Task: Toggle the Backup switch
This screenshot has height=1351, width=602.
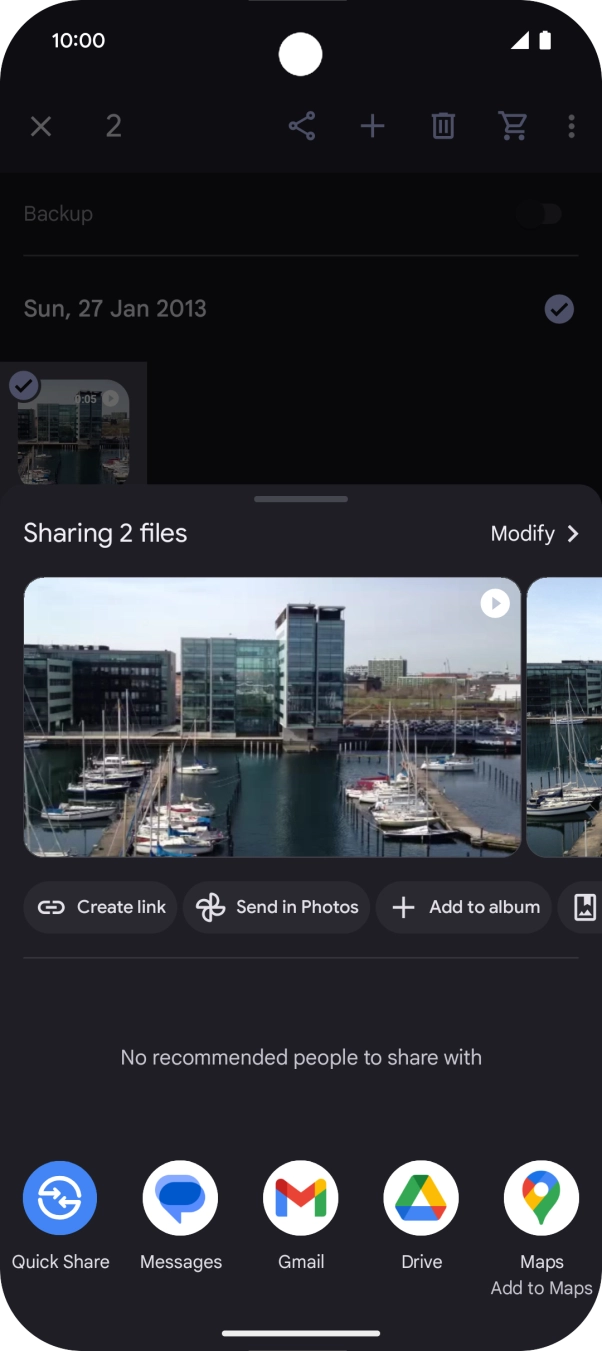Action: [x=540, y=214]
